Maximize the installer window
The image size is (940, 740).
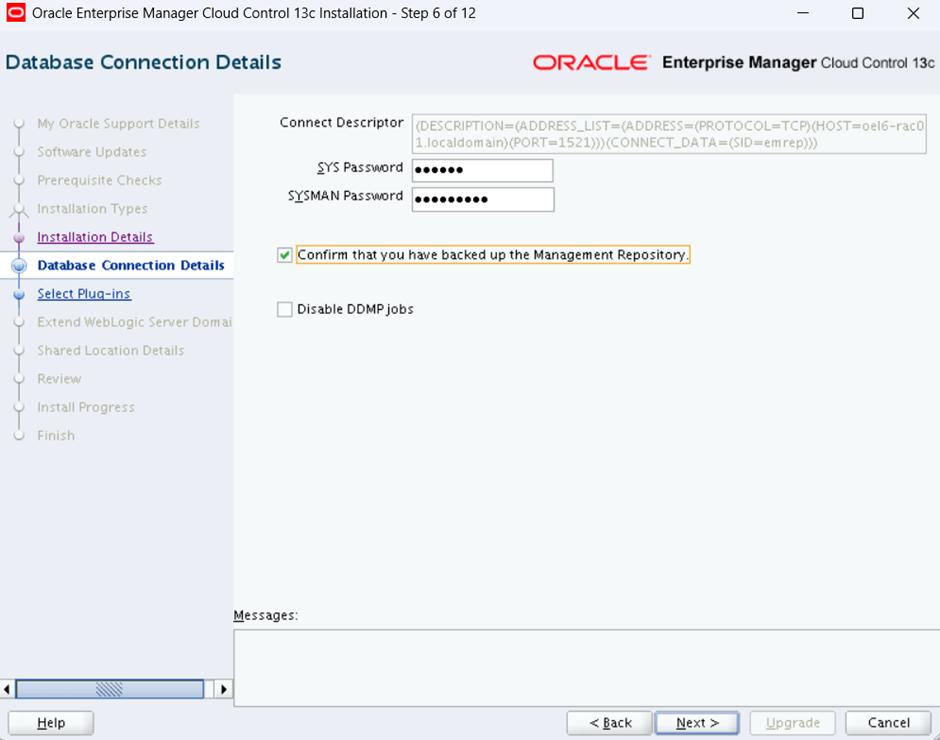857,14
